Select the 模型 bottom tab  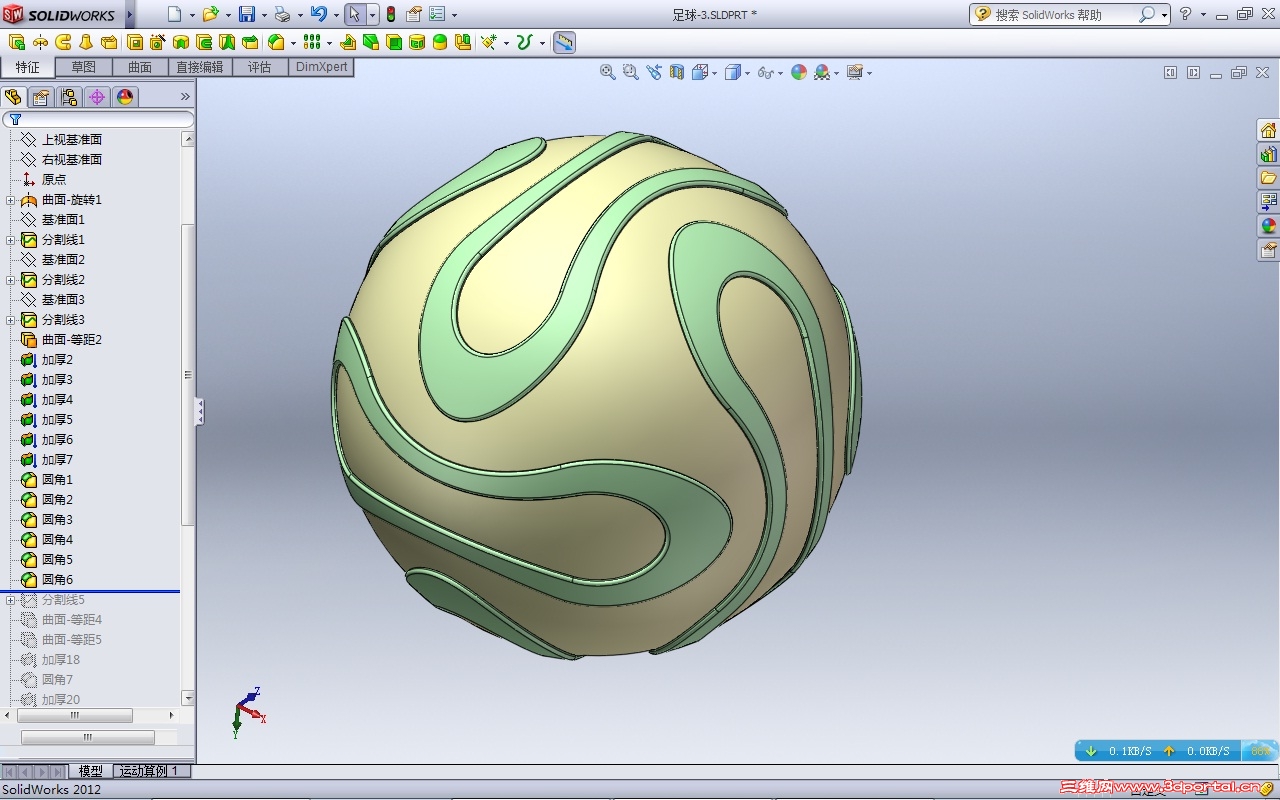click(90, 771)
